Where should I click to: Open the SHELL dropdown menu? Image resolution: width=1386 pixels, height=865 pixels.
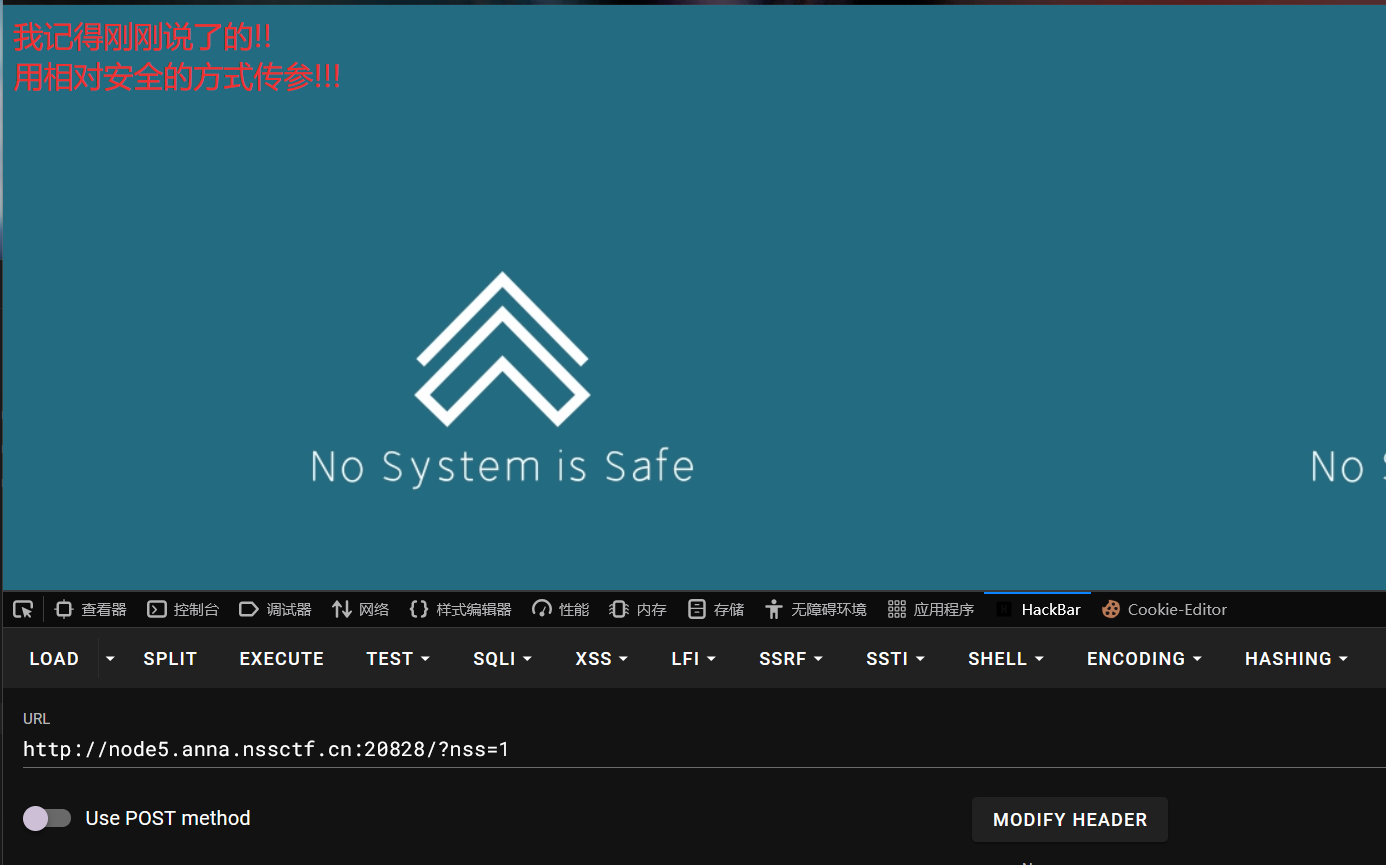(x=1006, y=659)
